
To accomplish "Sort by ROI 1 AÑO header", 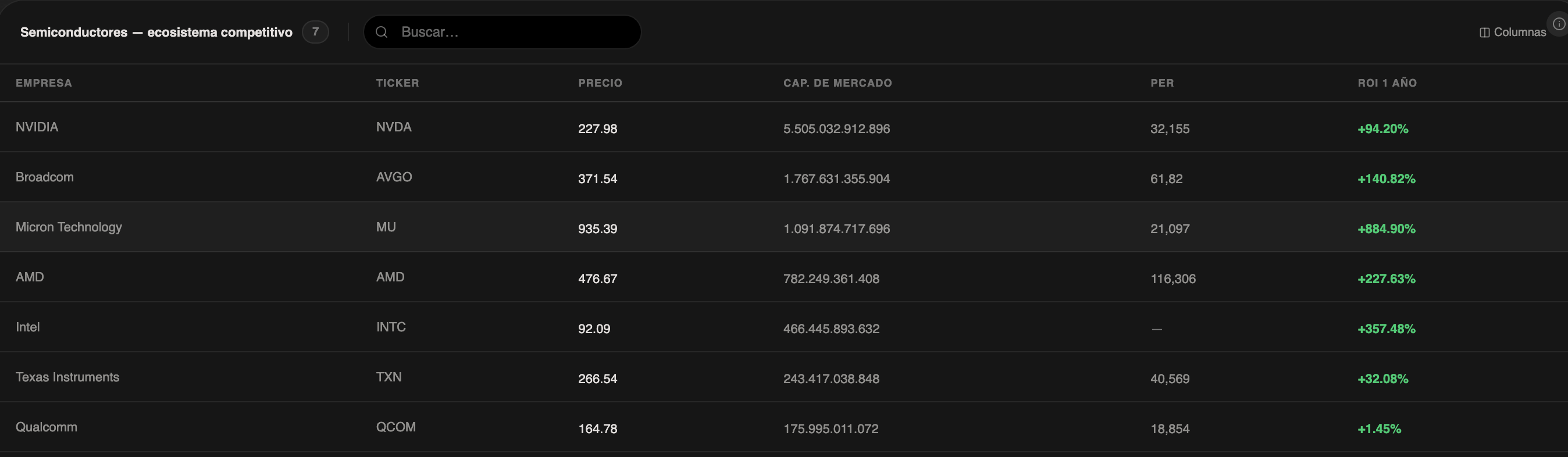I will click(x=1387, y=83).
